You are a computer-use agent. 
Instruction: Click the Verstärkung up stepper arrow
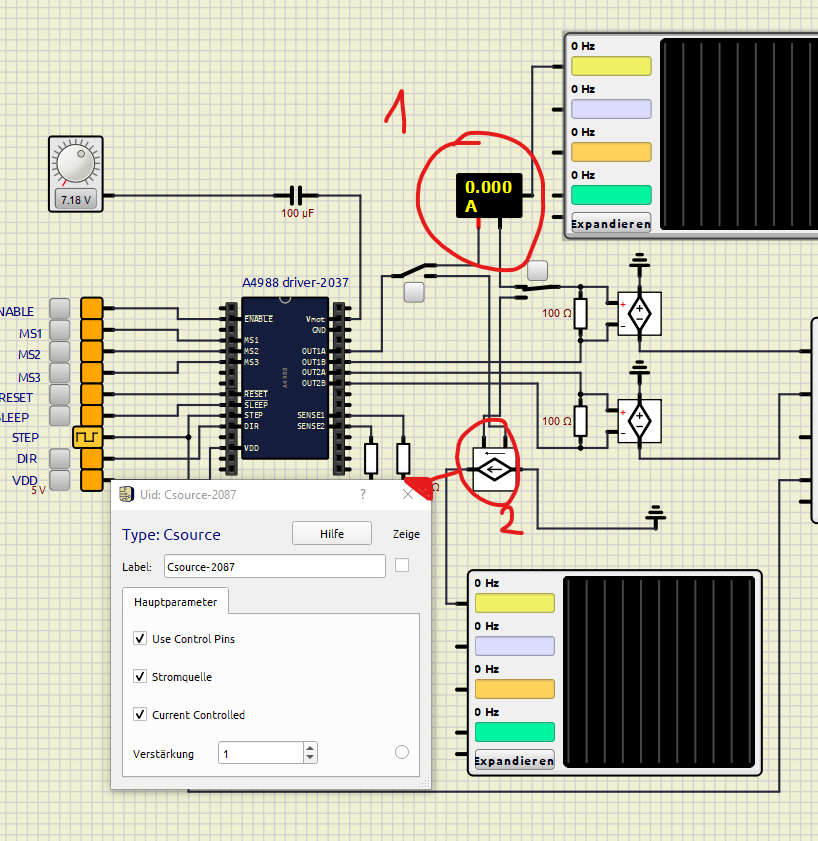tap(310, 747)
